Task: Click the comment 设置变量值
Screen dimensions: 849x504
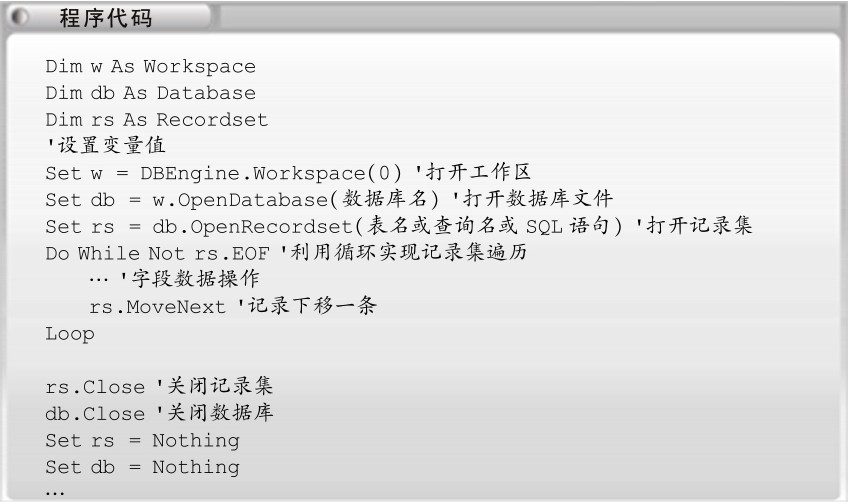Action: coord(107,145)
